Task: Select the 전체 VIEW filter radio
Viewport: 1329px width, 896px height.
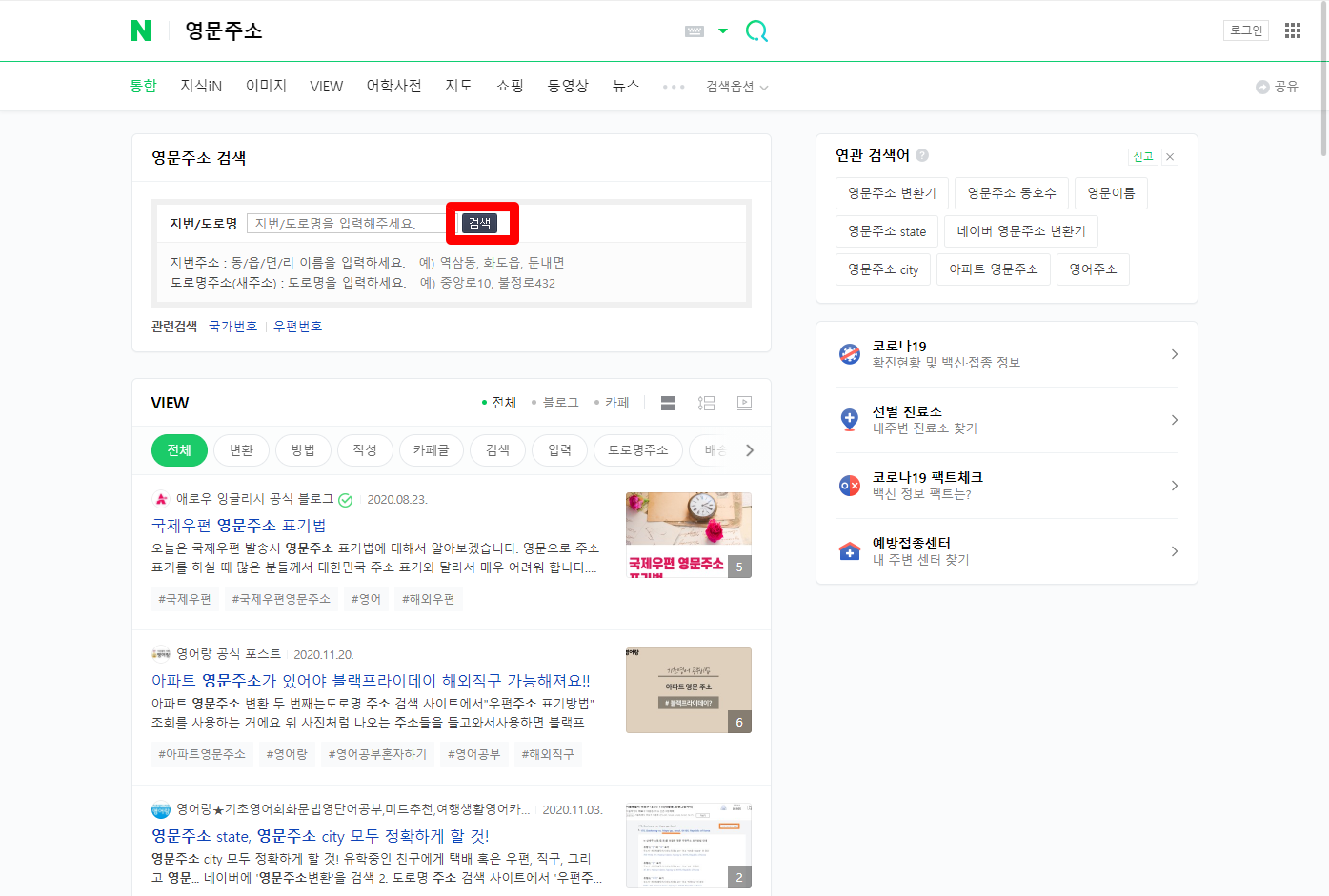Action: (x=499, y=403)
